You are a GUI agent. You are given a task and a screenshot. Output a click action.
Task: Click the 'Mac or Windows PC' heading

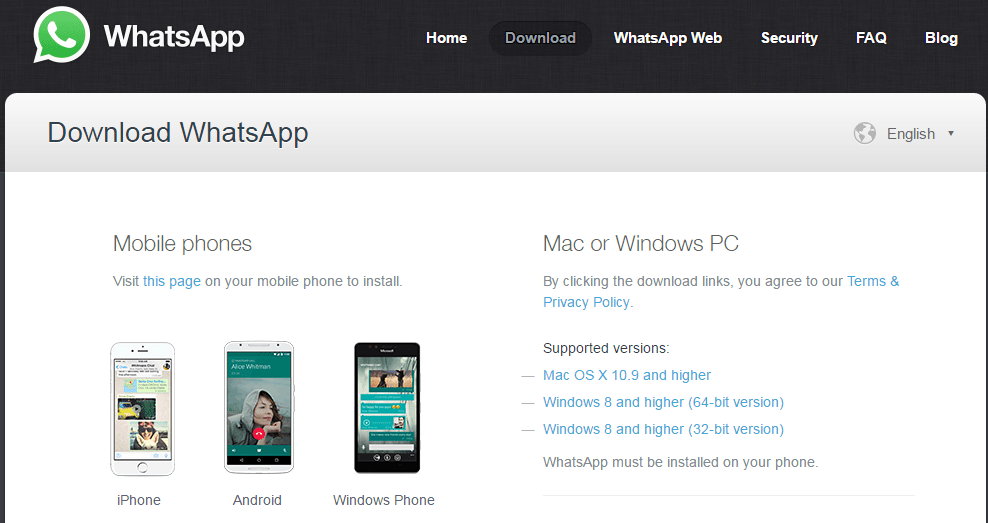pos(641,243)
